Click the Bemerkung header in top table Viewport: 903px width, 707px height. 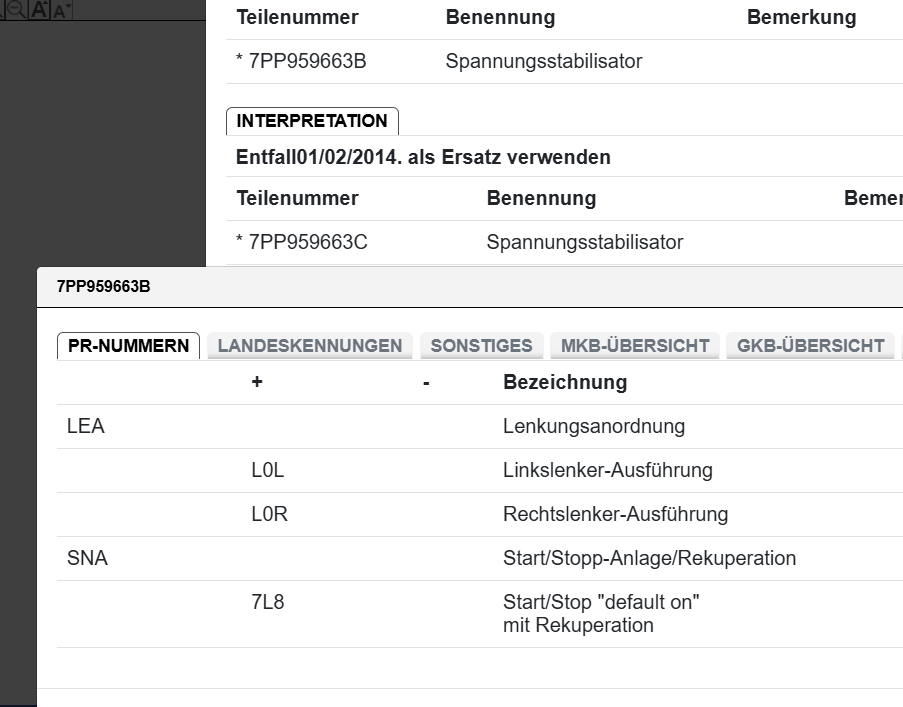click(x=801, y=18)
